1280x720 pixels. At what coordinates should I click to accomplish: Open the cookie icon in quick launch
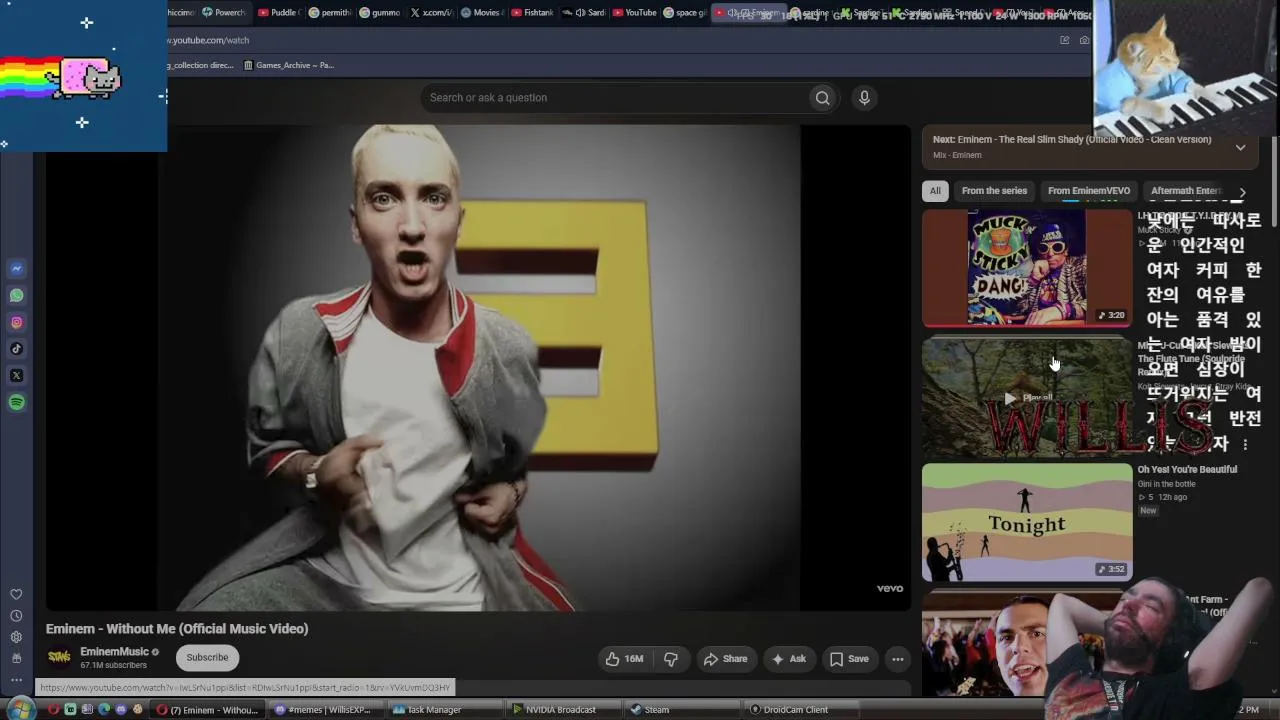tap(138, 710)
